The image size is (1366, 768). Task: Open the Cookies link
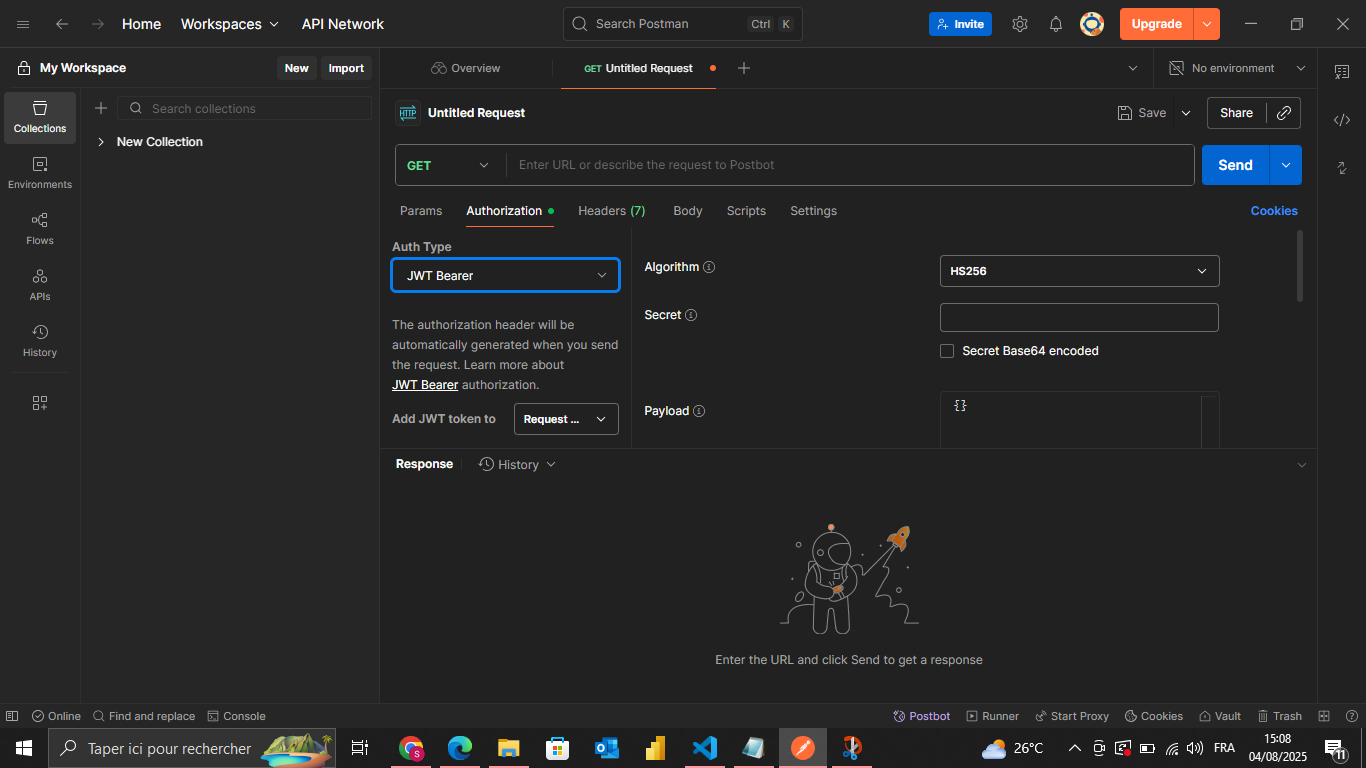pyautogui.click(x=1274, y=211)
